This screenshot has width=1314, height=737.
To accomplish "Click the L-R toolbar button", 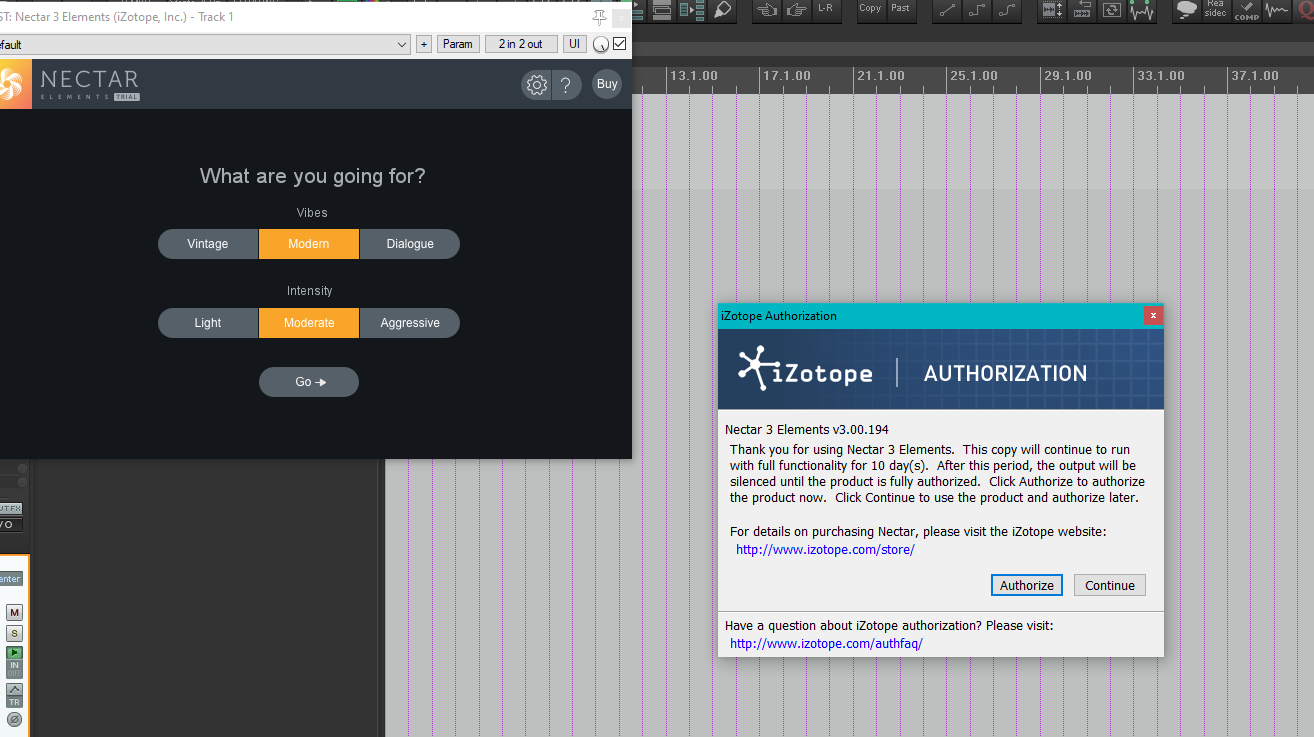I will [x=825, y=10].
